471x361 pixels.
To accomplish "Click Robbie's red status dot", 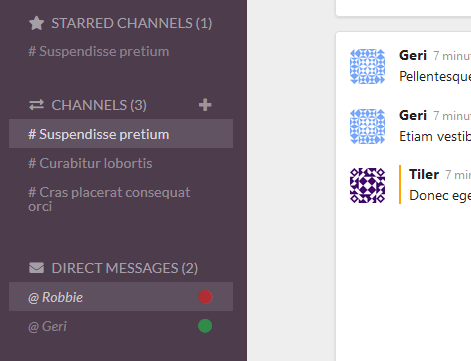I will [205, 297].
